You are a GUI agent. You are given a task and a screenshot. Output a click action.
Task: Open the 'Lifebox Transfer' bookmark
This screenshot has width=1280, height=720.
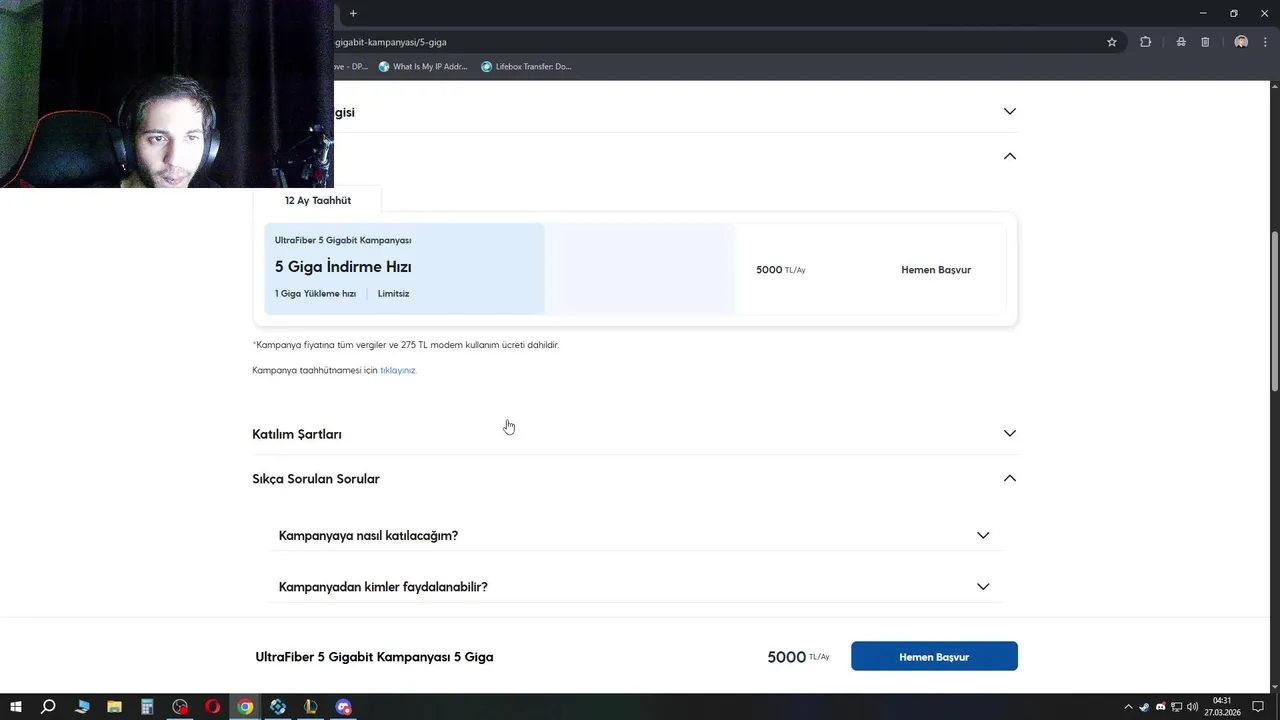(526, 67)
